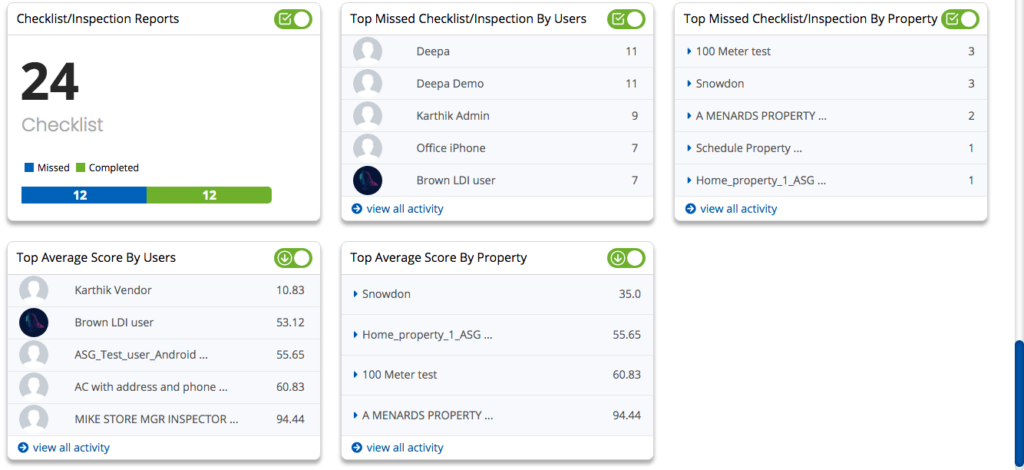
Task: Expand 100 Meter test in missed properties
Action: point(690,51)
